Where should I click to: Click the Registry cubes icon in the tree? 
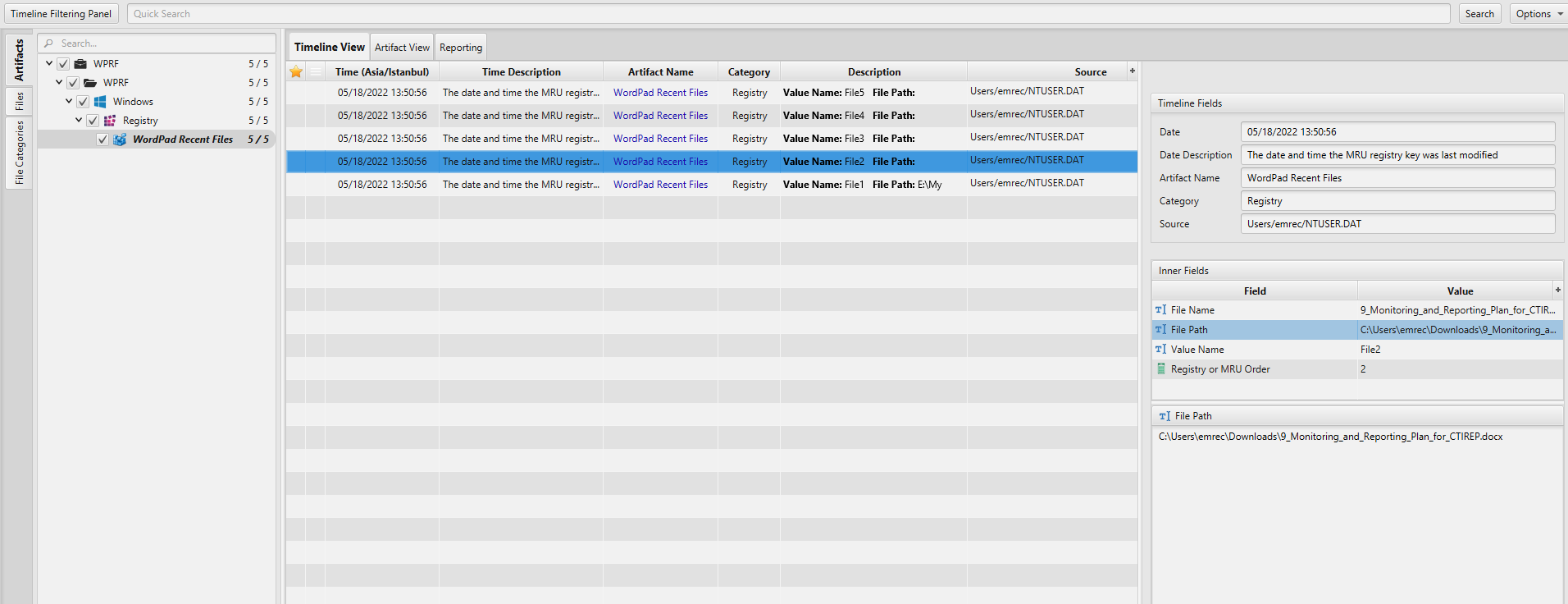click(110, 121)
